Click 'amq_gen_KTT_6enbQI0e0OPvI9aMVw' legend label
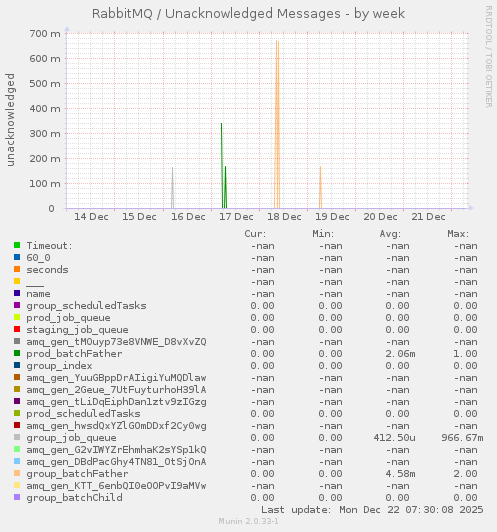 tap(116, 486)
